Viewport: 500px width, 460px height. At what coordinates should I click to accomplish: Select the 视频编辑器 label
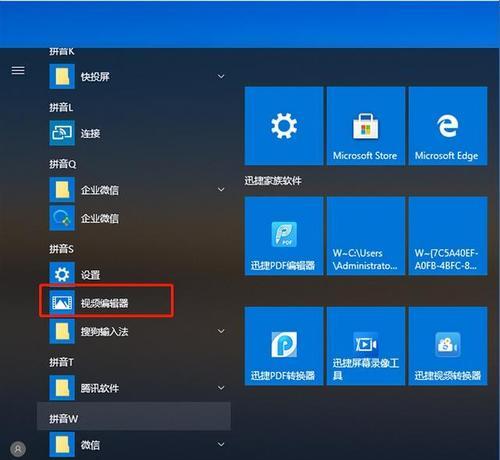pyautogui.click(x=104, y=303)
